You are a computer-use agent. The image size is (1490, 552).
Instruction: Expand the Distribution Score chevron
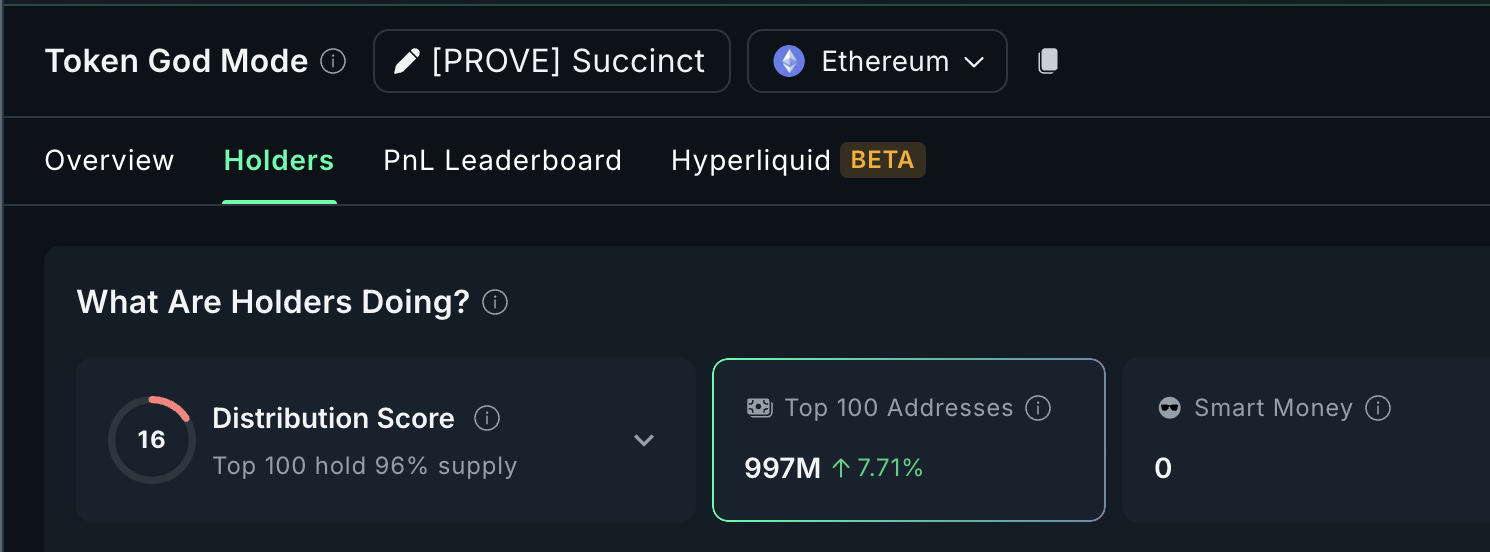(x=644, y=440)
